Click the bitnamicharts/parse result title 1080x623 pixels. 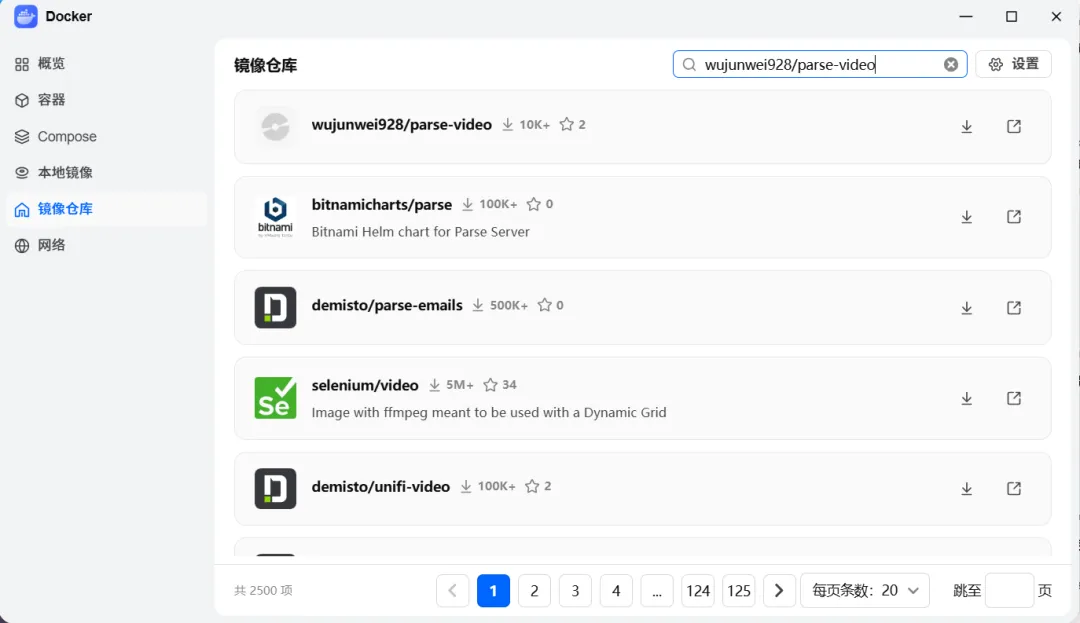coord(382,204)
